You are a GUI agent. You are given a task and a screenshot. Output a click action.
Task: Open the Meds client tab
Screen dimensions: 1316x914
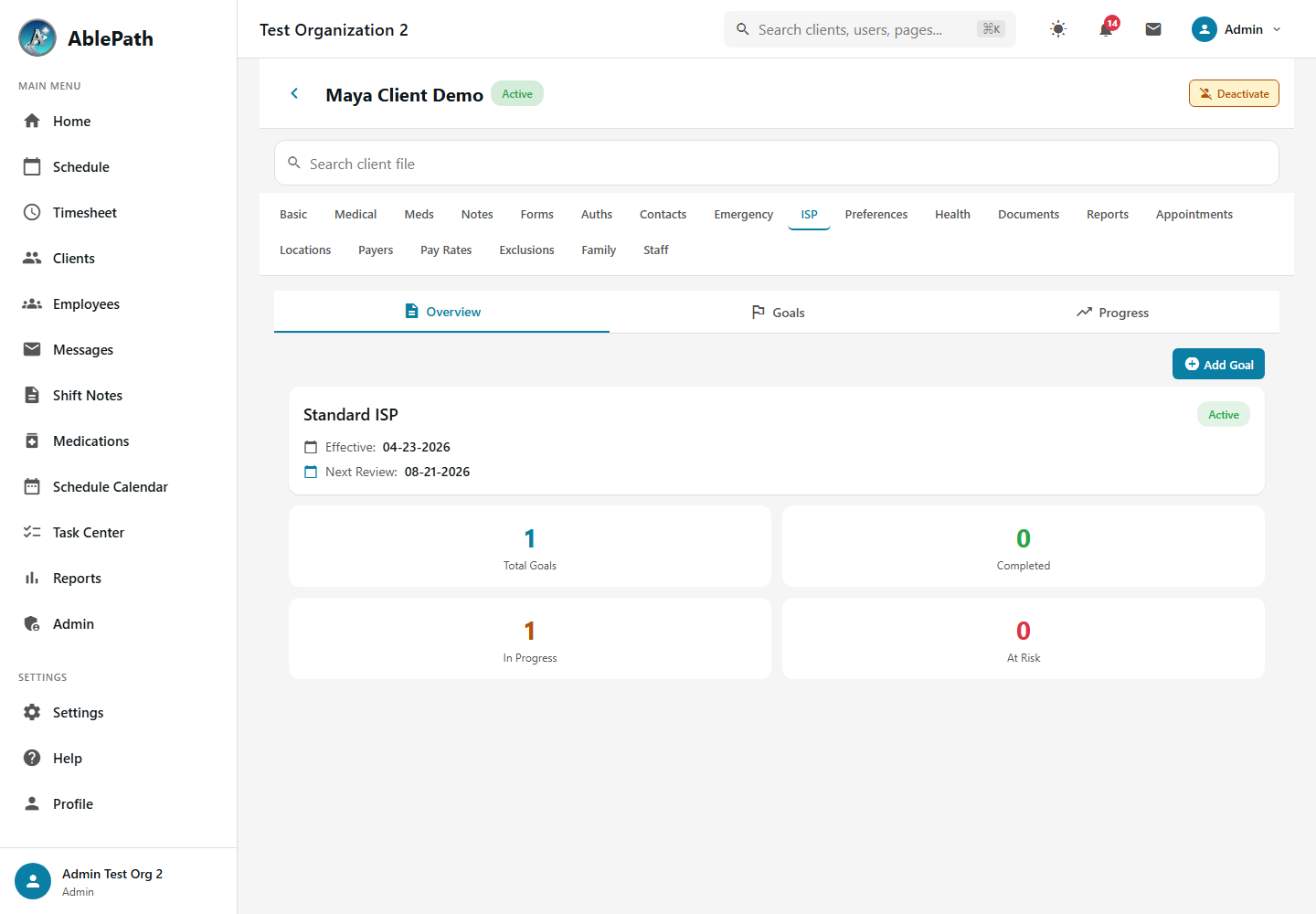[419, 214]
